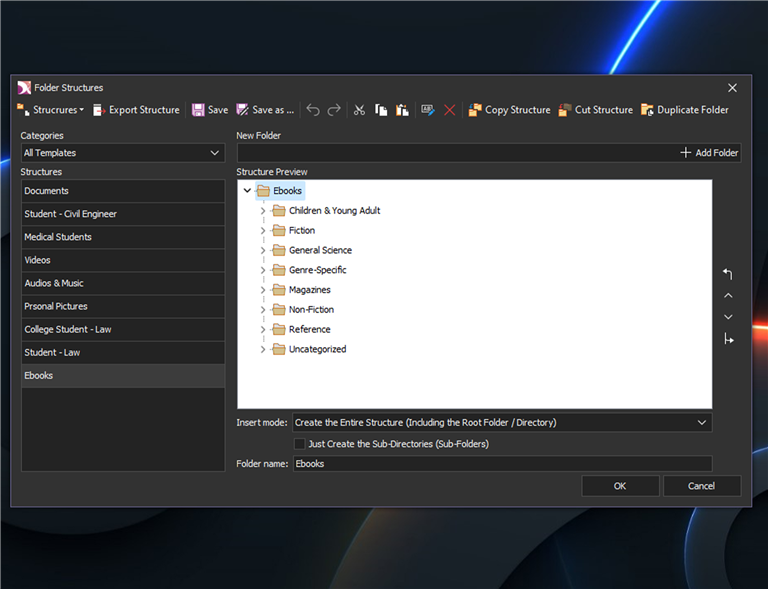Select Medical Students in the structures list
Viewport: 768px width, 589px height.
click(123, 237)
